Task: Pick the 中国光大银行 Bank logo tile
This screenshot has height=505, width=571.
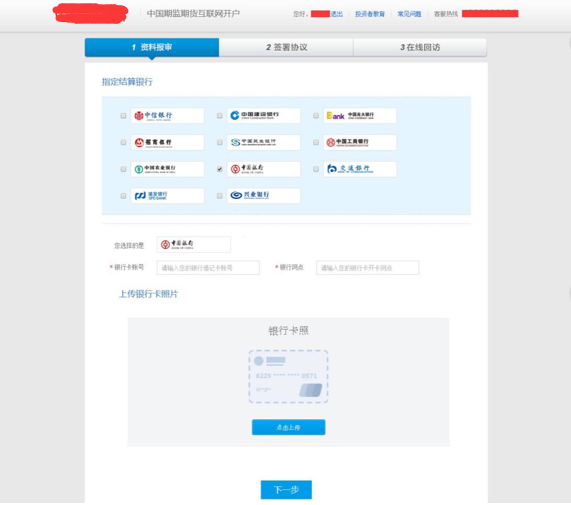Action: coord(360,115)
